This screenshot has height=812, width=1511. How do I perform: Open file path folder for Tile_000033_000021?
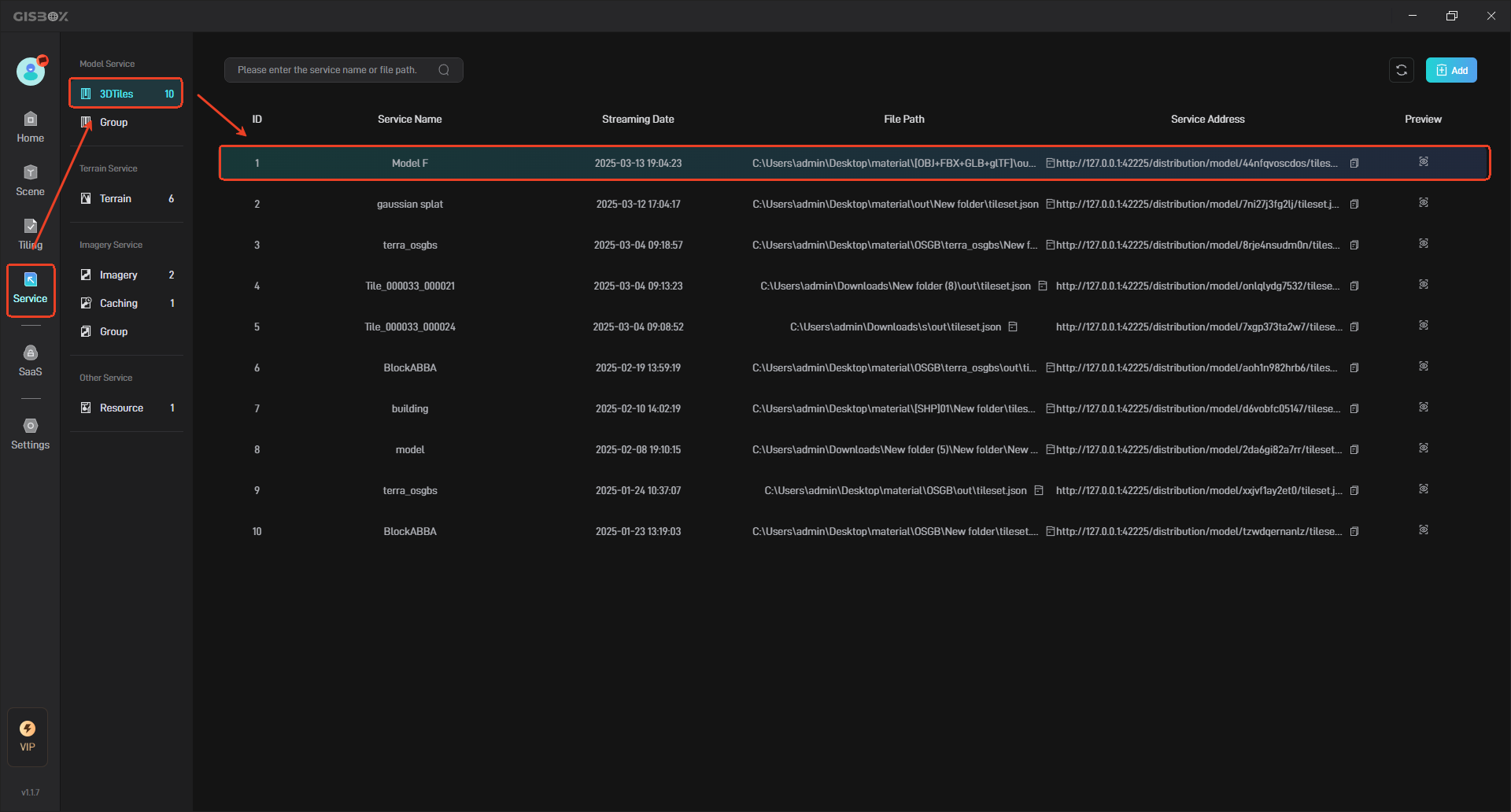tap(1043, 286)
